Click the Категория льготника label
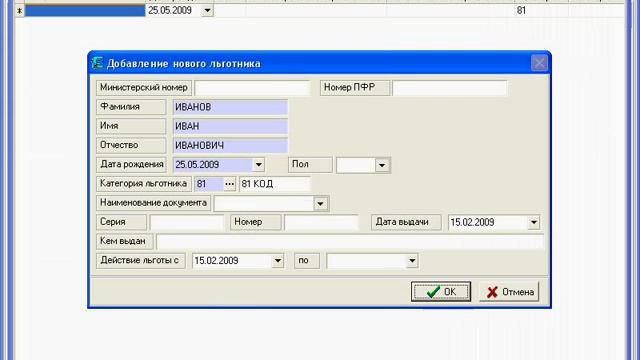Image resolution: width=640 pixels, height=360 pixels. [144, 184]
